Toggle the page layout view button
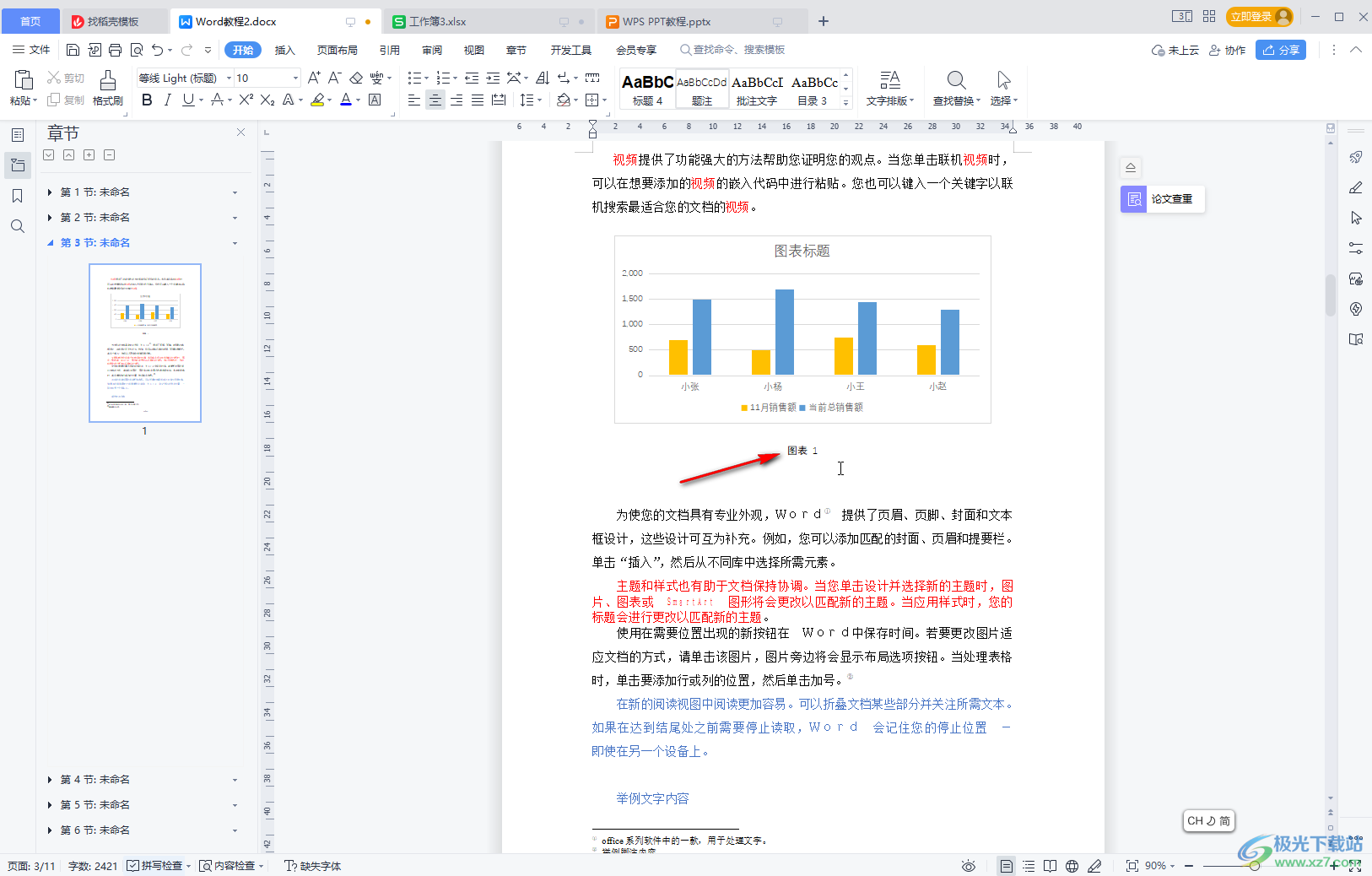The image size is (1372, 876). pyautogui.click(x=1006, y=866)
